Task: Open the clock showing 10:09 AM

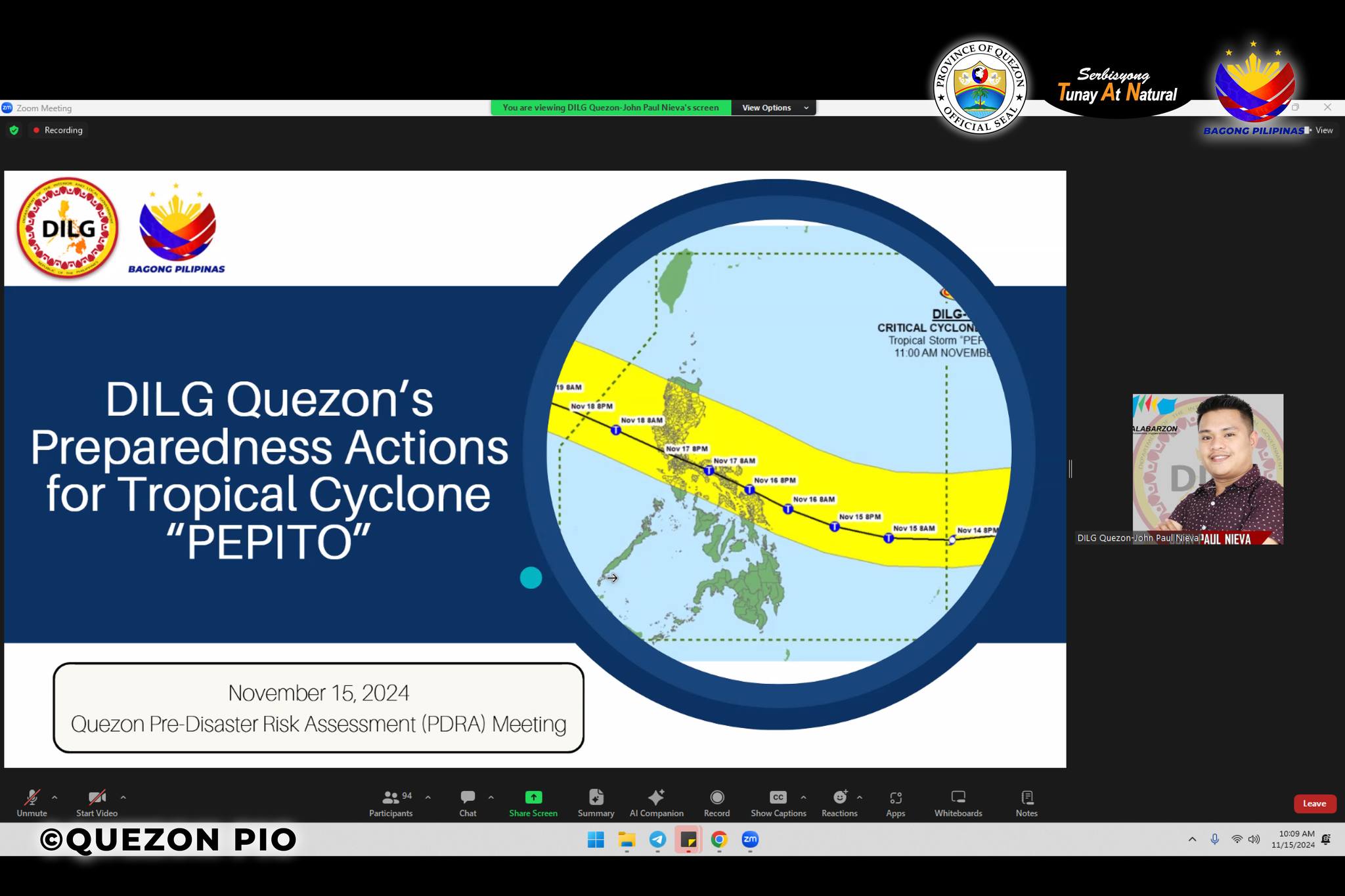Action: coord(1292,840)
